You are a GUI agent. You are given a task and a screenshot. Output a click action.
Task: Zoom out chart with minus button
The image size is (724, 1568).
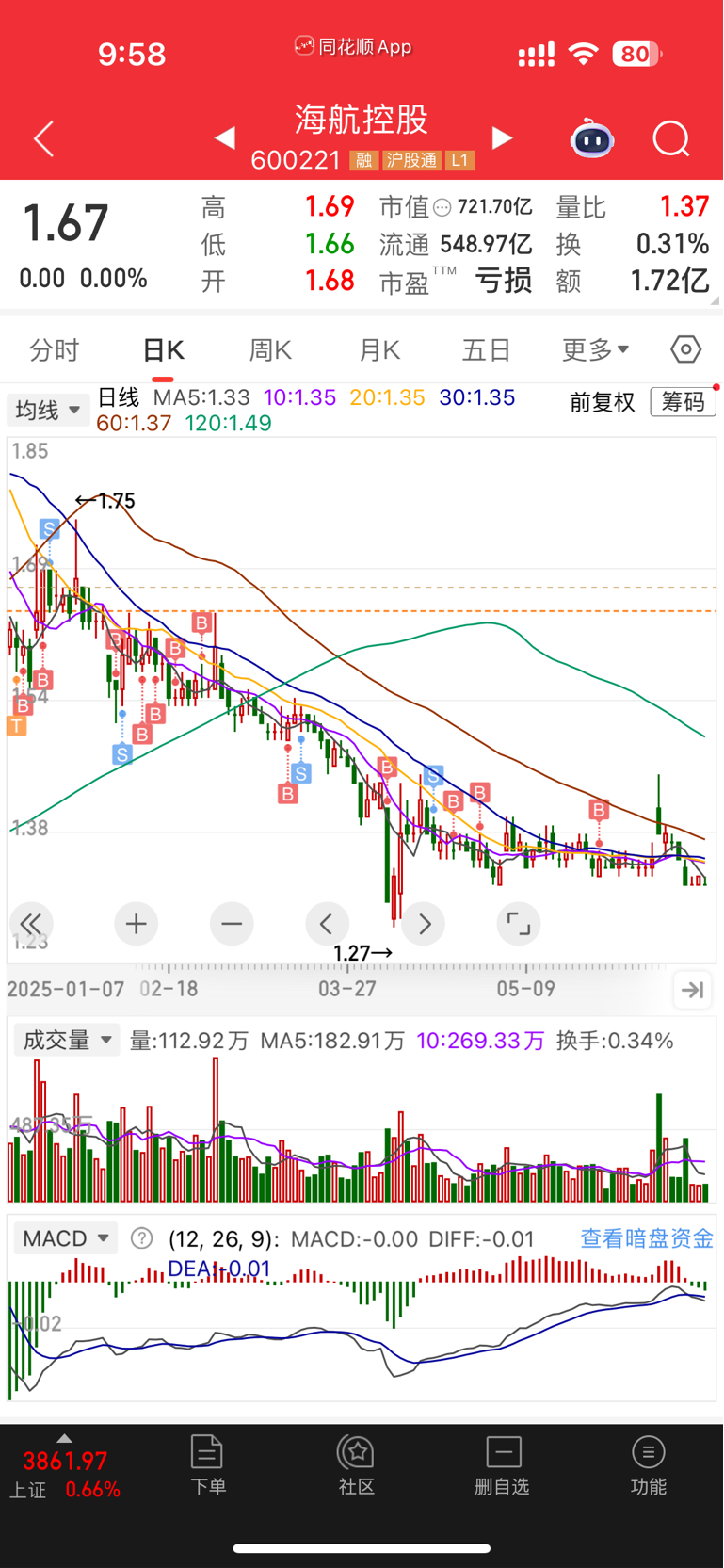coord(232,924)
